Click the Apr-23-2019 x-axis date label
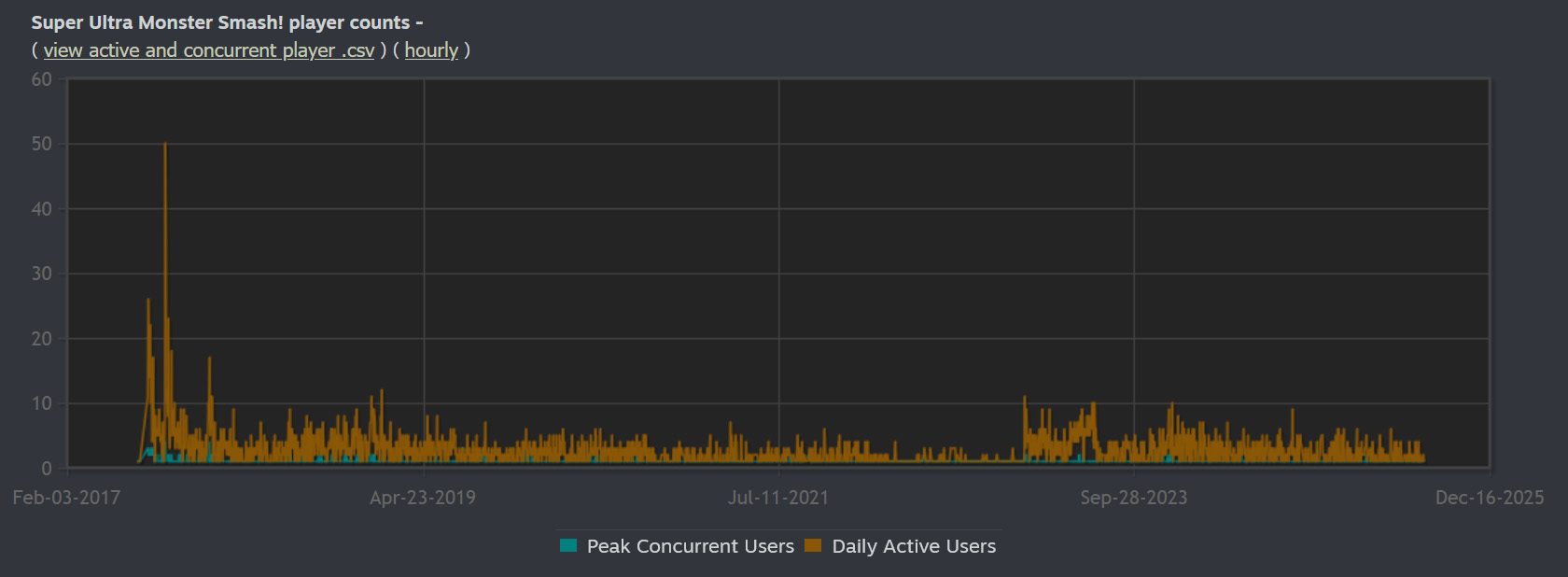Image resolution: width=1568 pixels, height=577 pixels. pyautogui.click(x=423, y=498)
